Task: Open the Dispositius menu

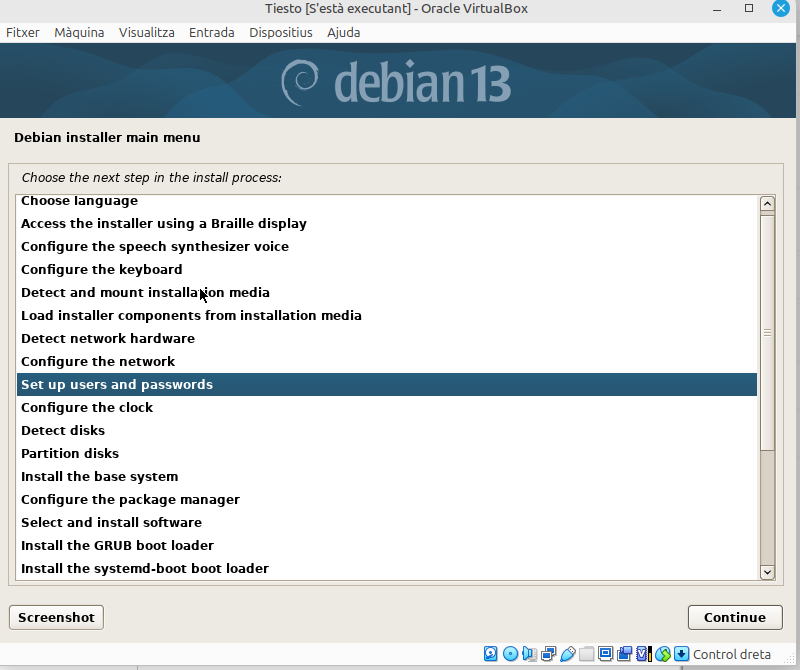Action: (281, 32)
